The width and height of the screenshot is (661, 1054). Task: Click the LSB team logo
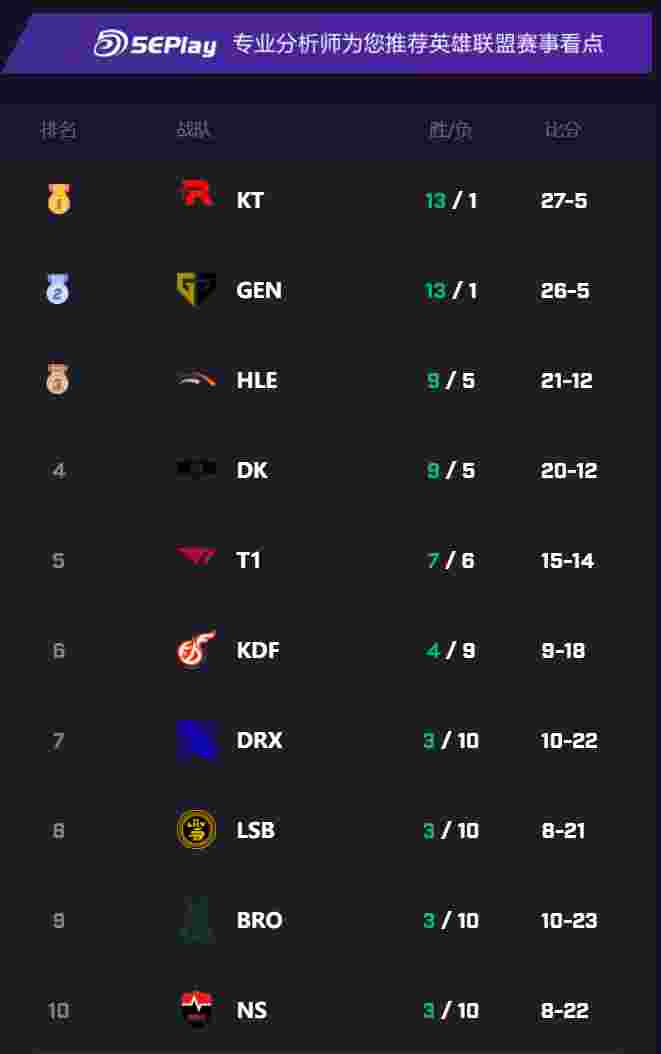click(196, 830)
